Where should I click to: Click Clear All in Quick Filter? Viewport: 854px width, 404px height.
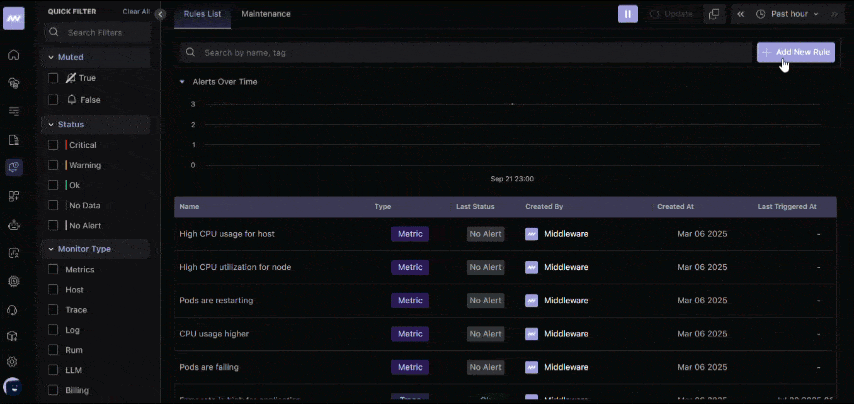[136, 12]
